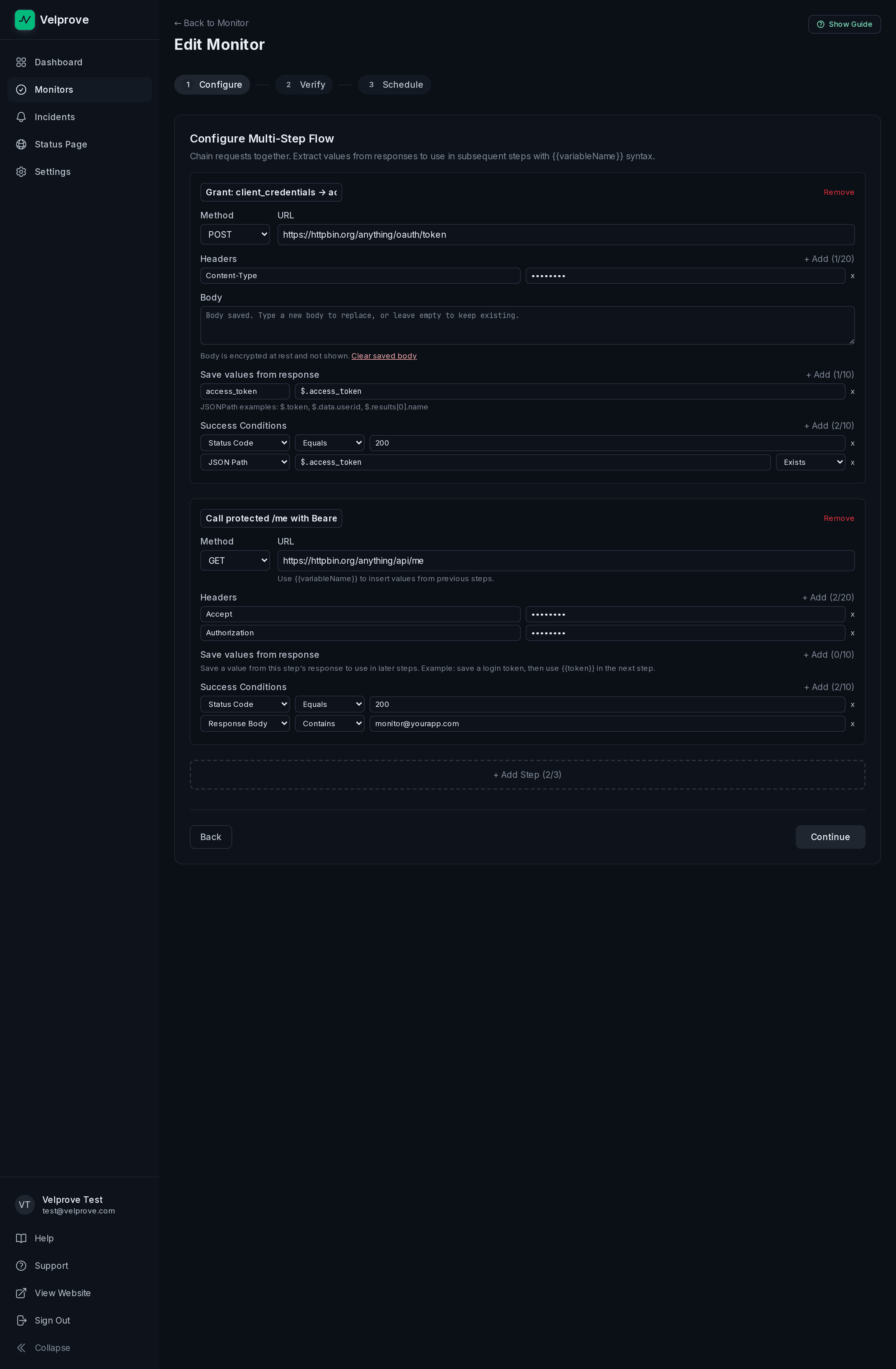This screenshot has height=1369, width=896.
Task: Collapse the sidebar
Action: pos(79,1348)
